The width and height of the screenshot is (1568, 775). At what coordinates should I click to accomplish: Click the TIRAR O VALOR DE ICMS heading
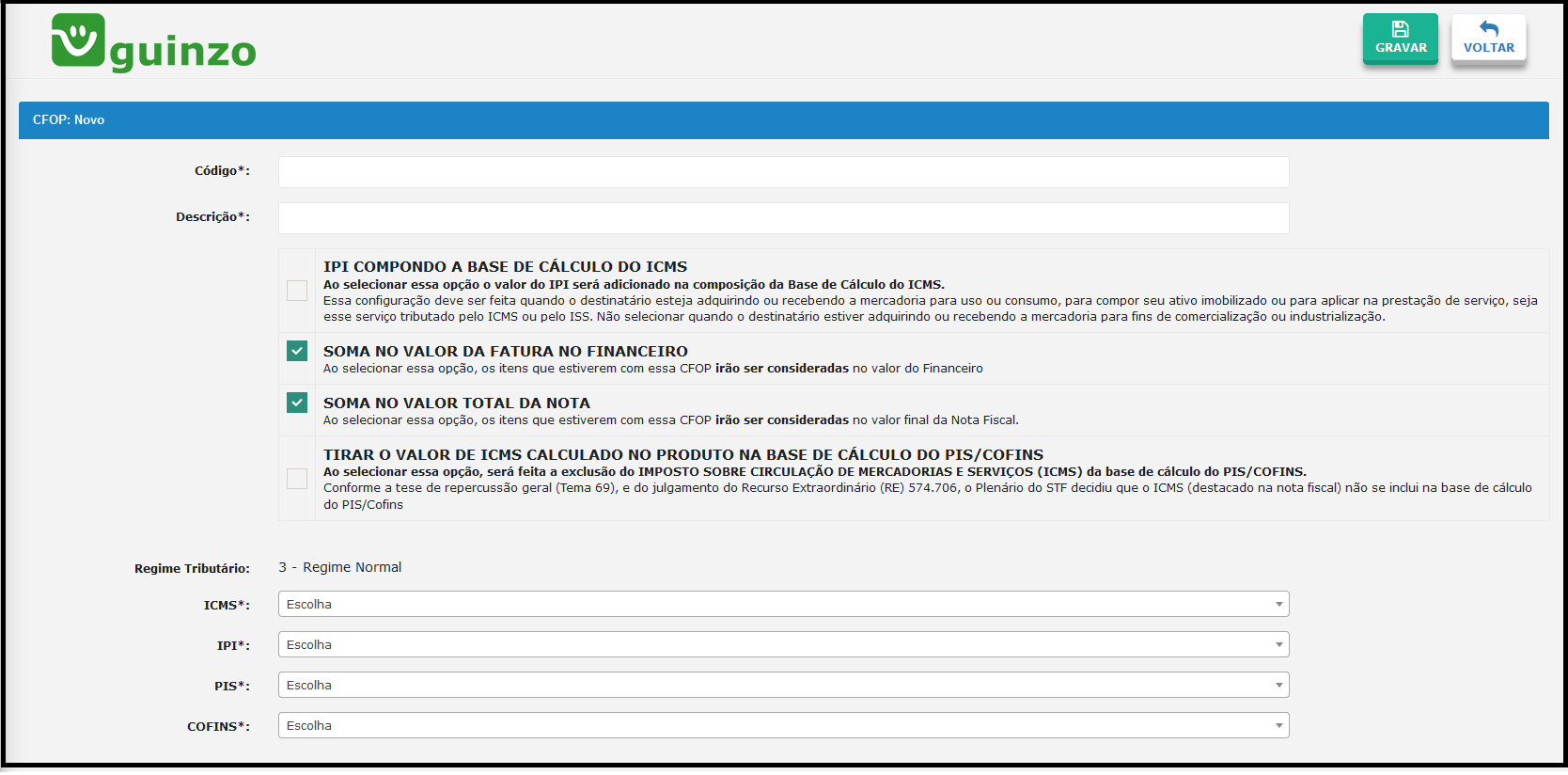[x=682, y=455]
